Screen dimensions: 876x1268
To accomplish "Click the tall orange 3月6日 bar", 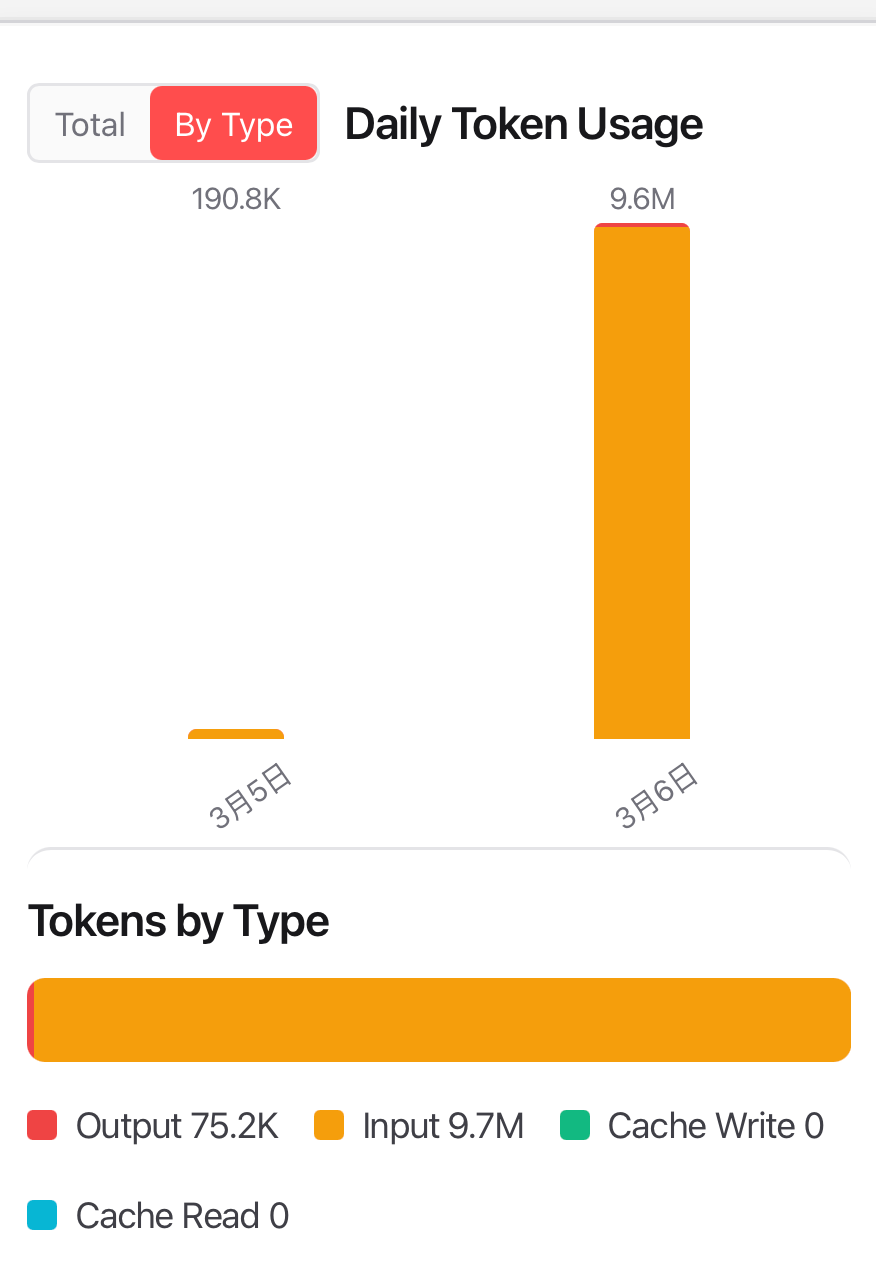I will point(642,482).
